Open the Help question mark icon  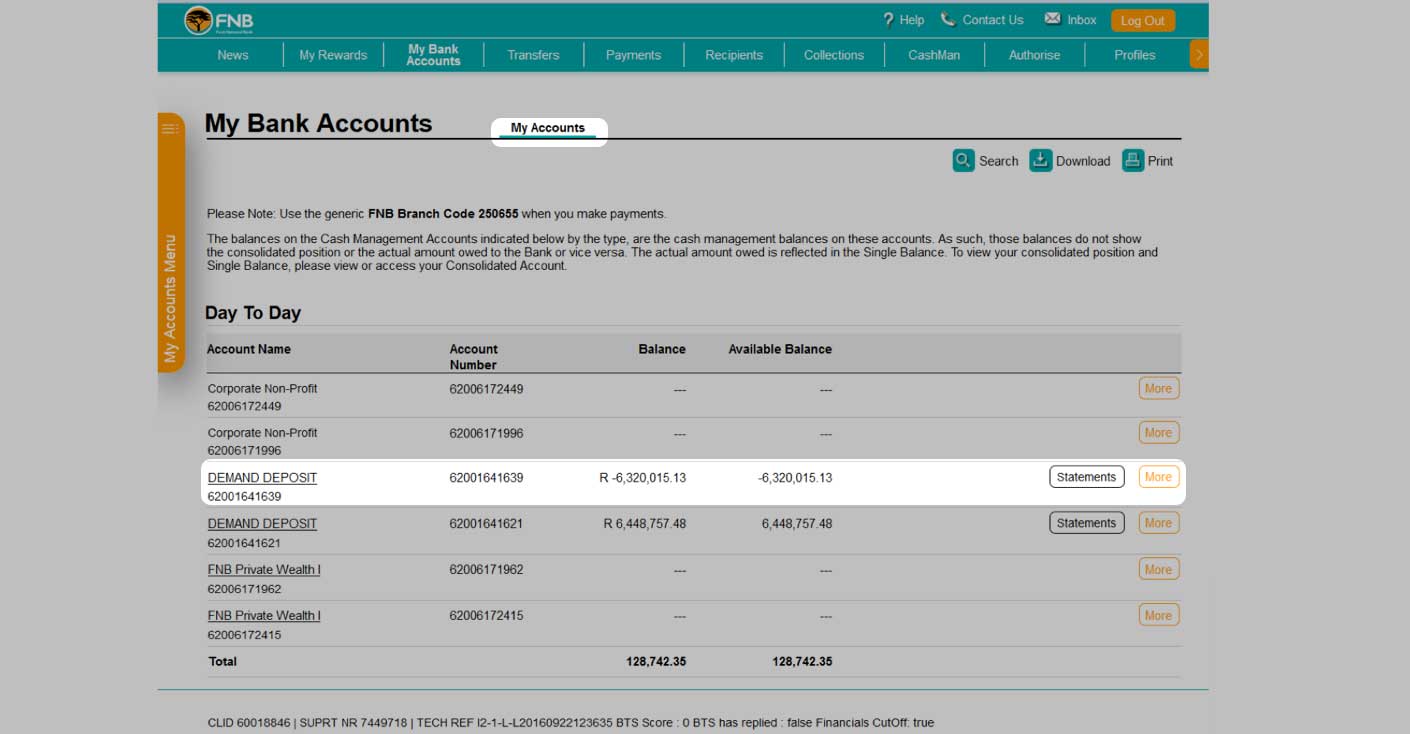coord(888,20)
